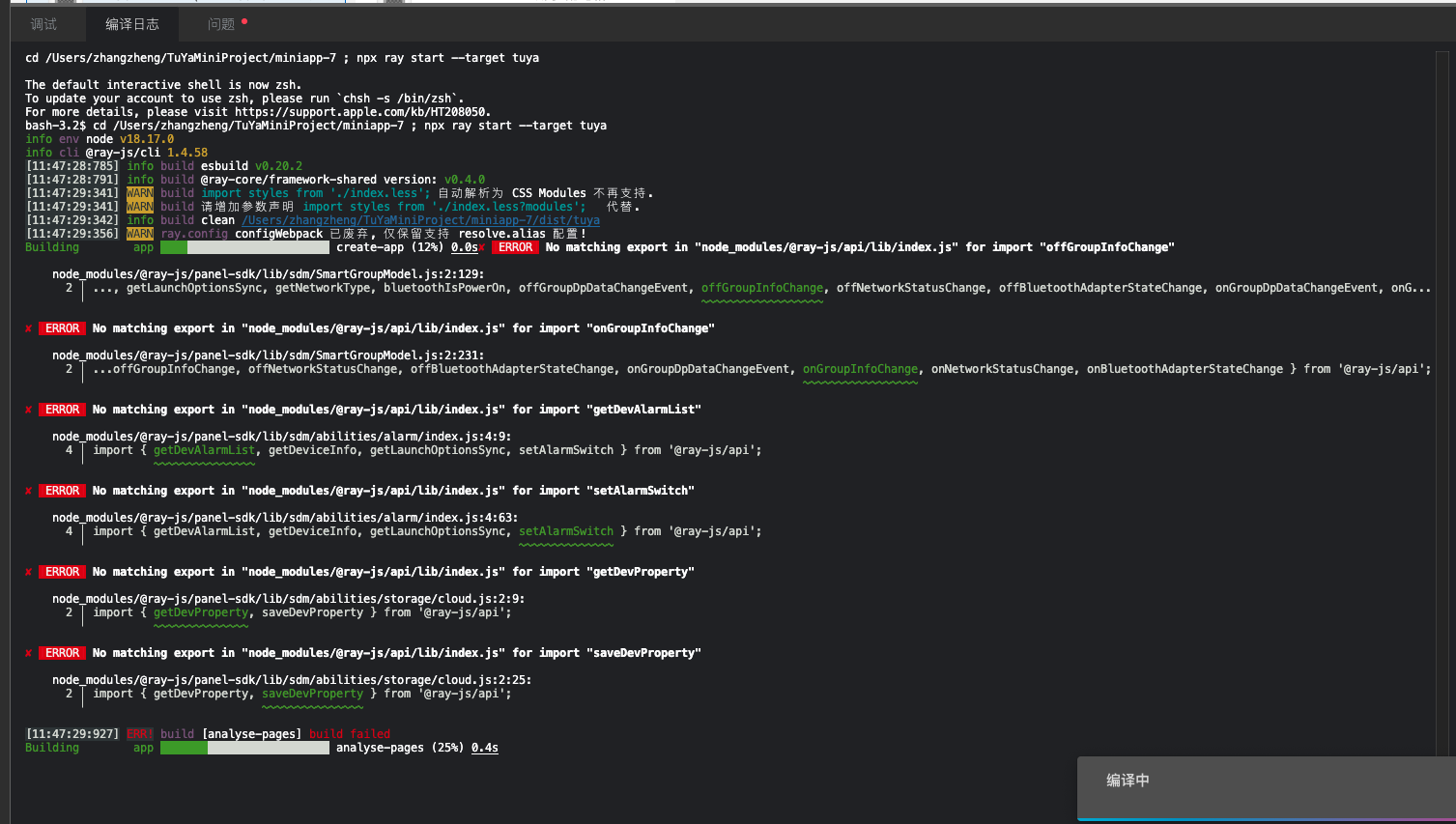
Task: Click the create-app green progress bar
Action: (174, 247)
